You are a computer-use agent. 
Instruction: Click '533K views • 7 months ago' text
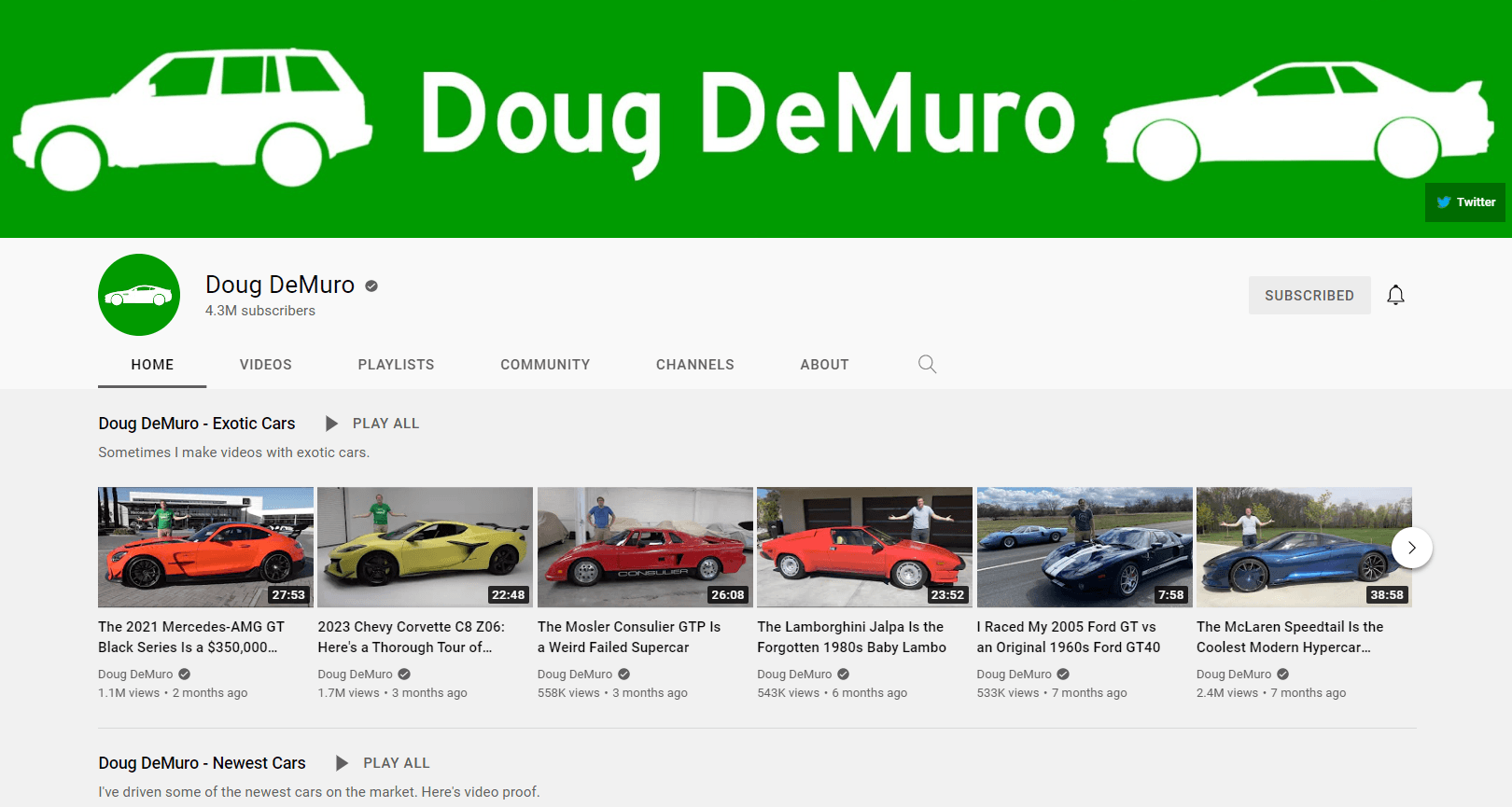coord(1052,693)
